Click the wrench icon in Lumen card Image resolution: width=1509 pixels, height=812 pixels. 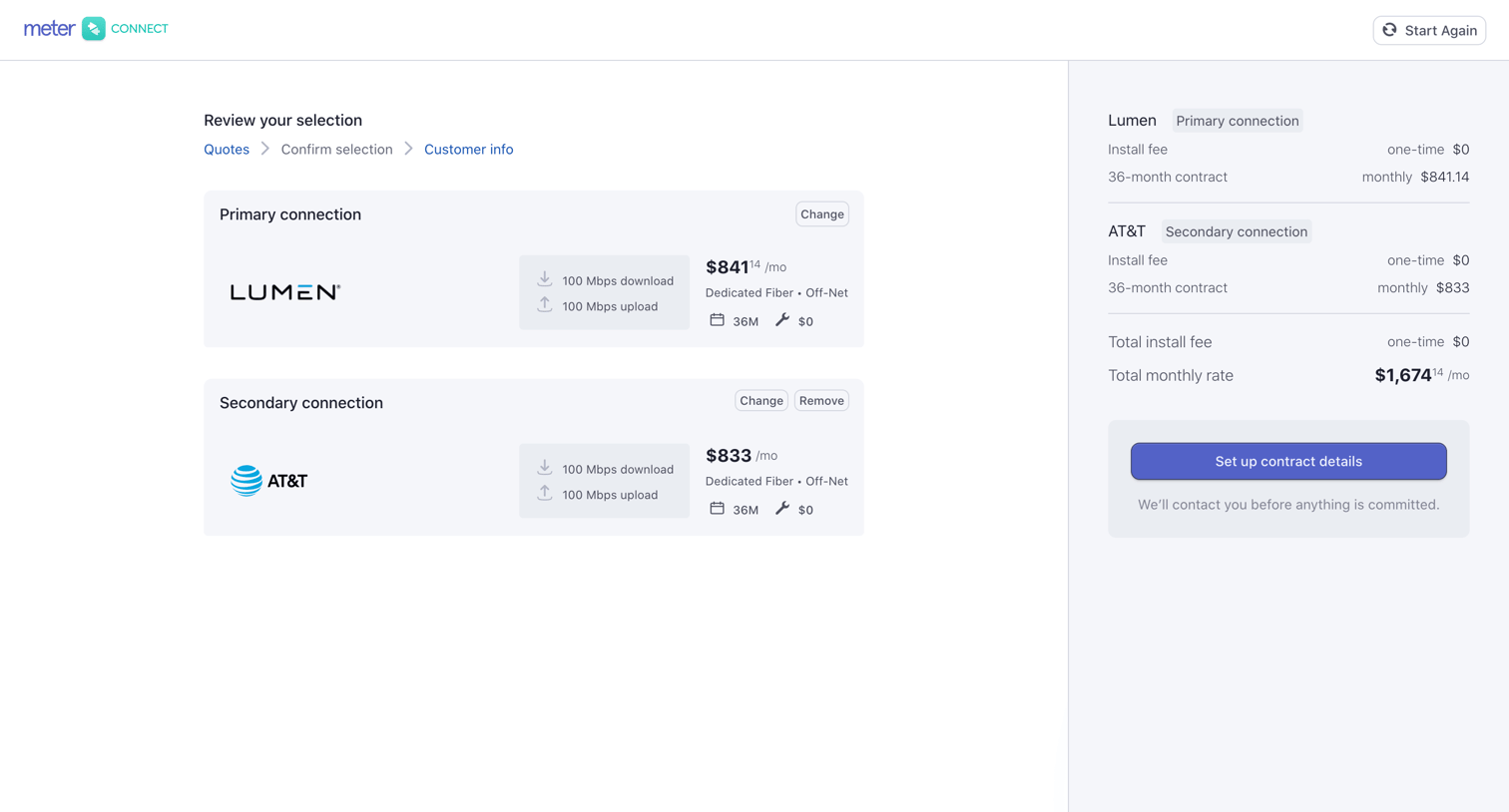coord(782,320)
